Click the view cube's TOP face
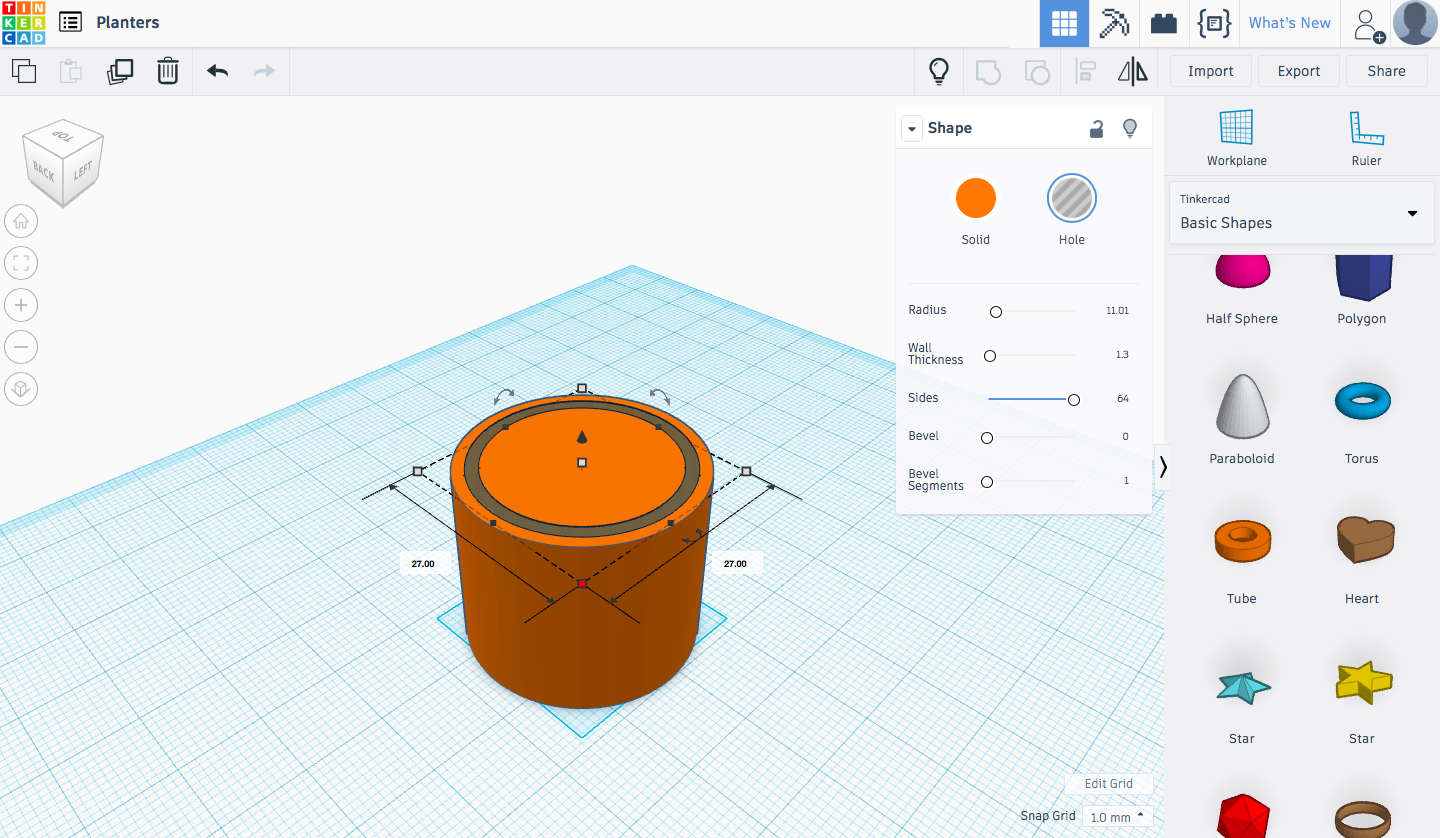Viewport: 1440px width, 838px height. [63, 135]
